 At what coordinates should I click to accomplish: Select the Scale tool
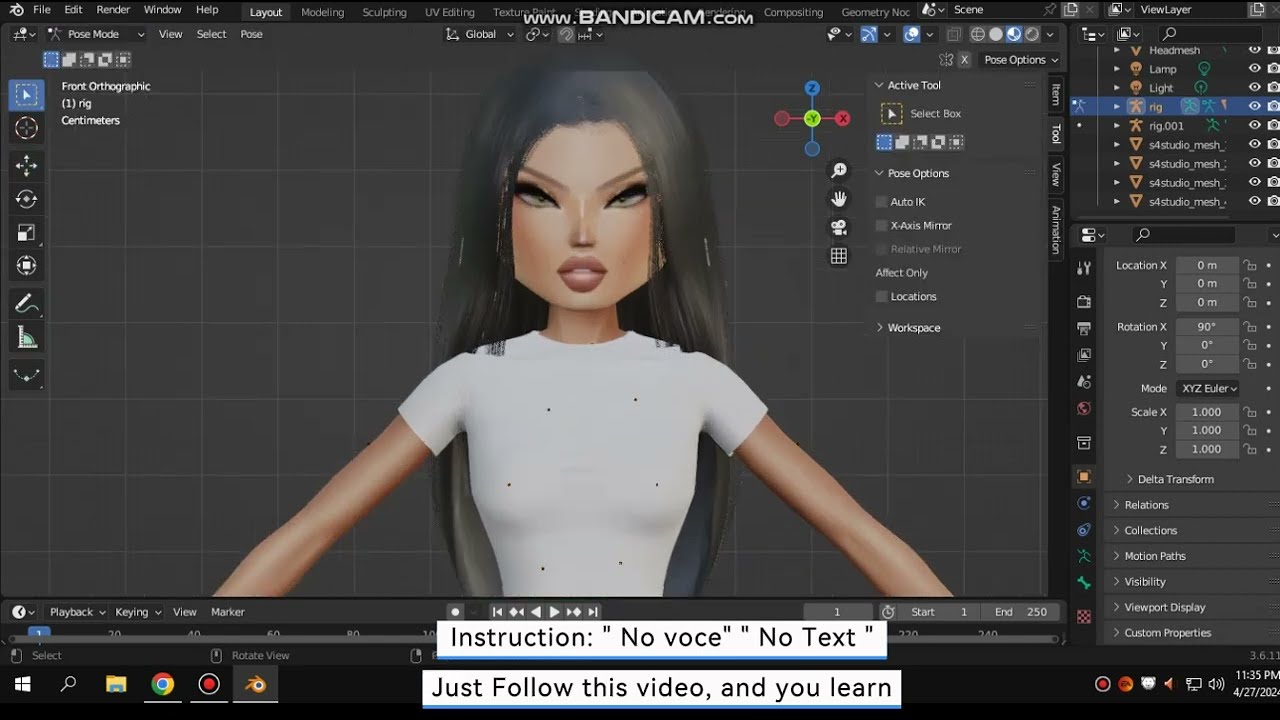click(x=27, y=233)
